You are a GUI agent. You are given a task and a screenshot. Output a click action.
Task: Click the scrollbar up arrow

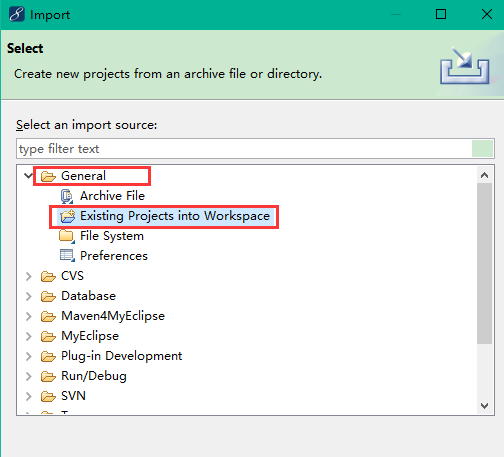(484, 175)
